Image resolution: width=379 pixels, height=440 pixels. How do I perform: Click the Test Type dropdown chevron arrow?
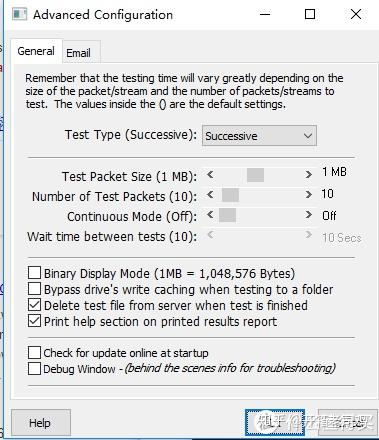coord(307,136)
